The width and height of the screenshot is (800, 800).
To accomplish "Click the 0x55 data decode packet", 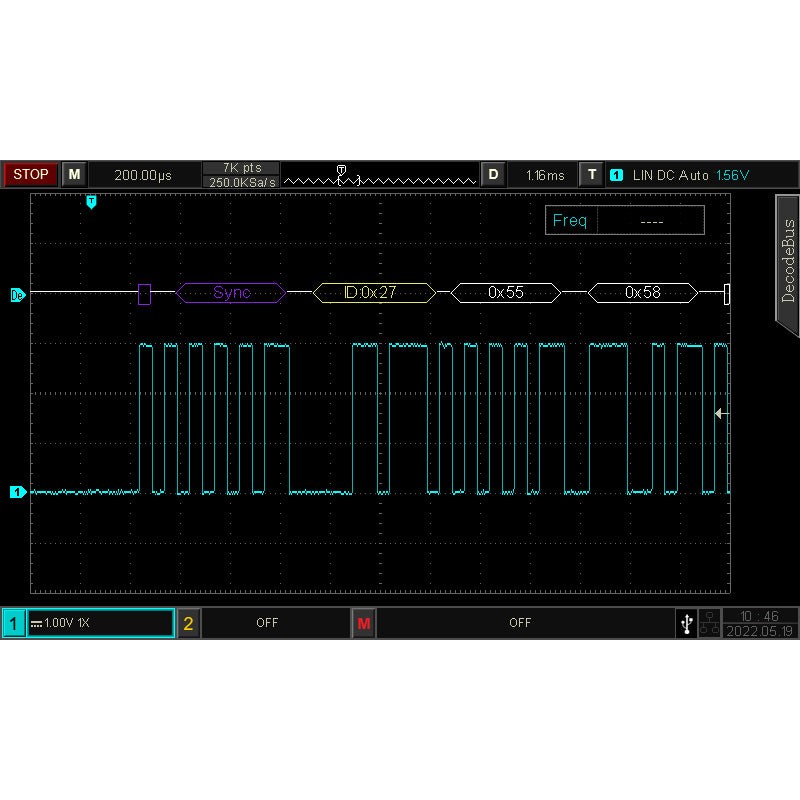I will click(x=506, y=293).
